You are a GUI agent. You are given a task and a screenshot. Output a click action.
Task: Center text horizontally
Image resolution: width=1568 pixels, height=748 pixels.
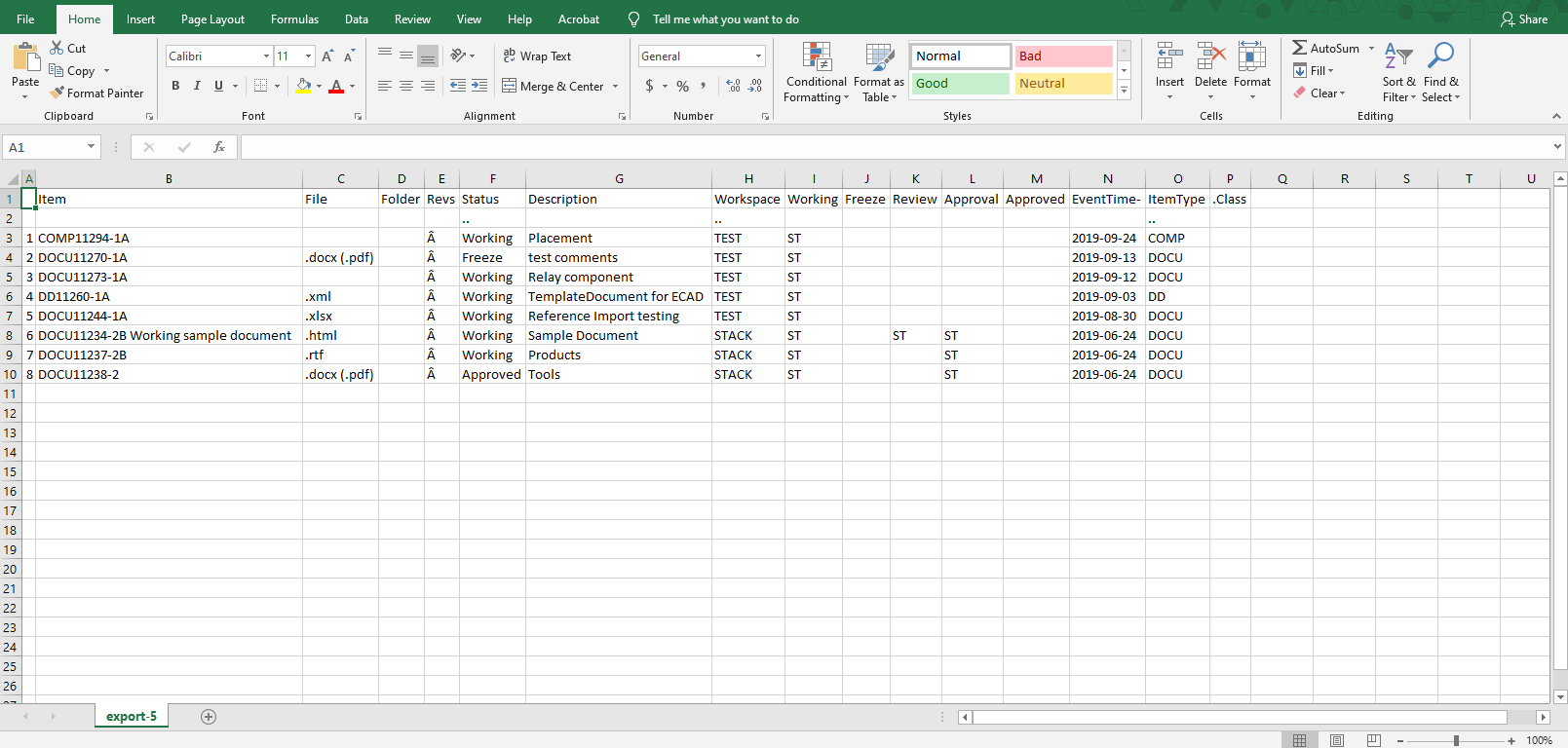(x=406, y=86)
